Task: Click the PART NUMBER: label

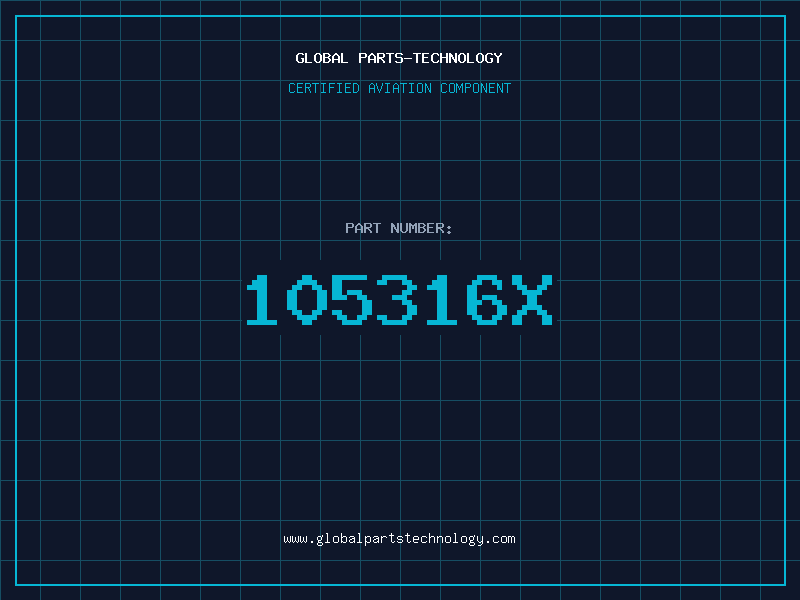Action: coord(399,228)
